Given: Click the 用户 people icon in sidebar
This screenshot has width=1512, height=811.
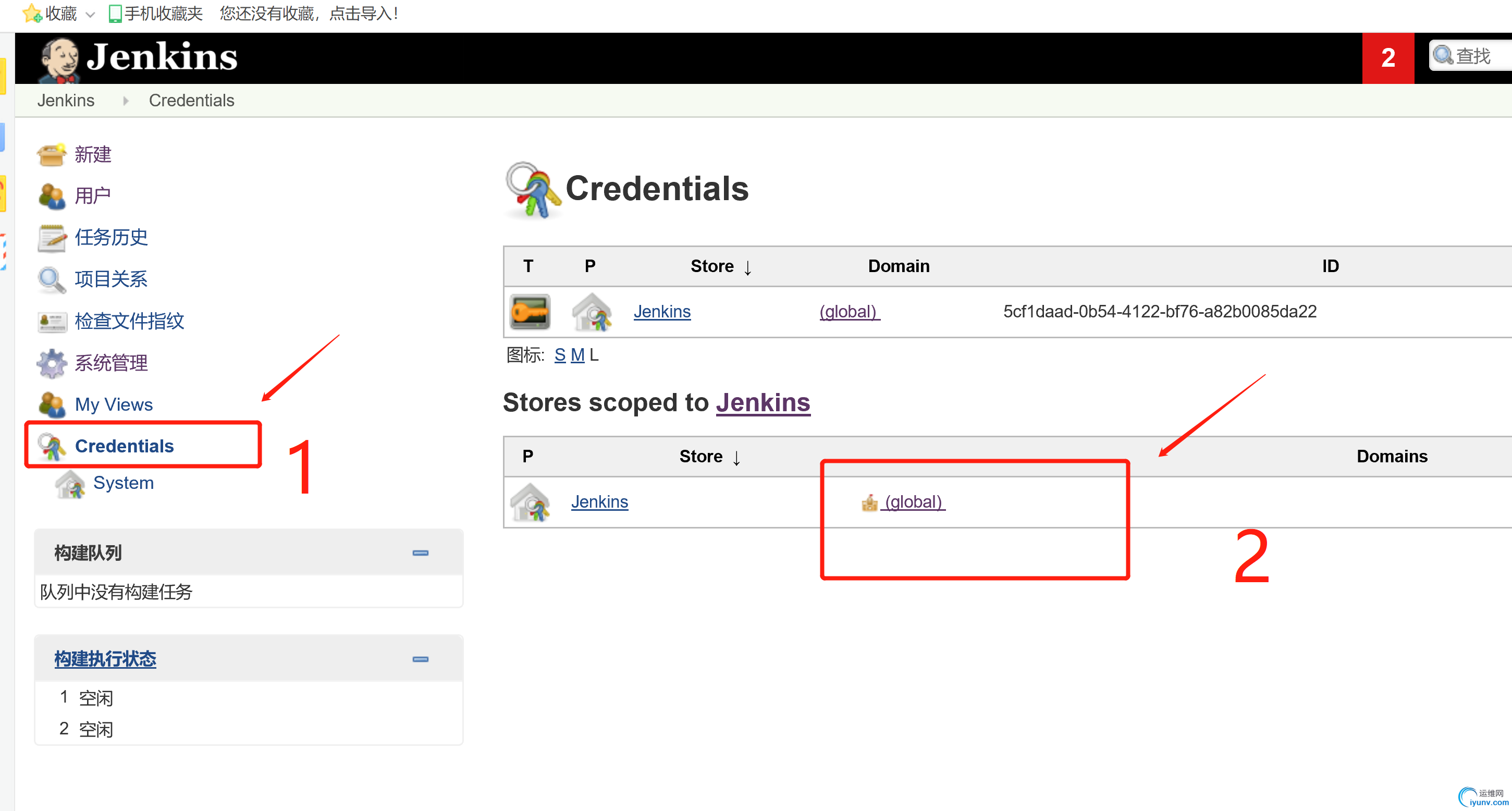Looking at the screenshot, I should pos(51,196).
